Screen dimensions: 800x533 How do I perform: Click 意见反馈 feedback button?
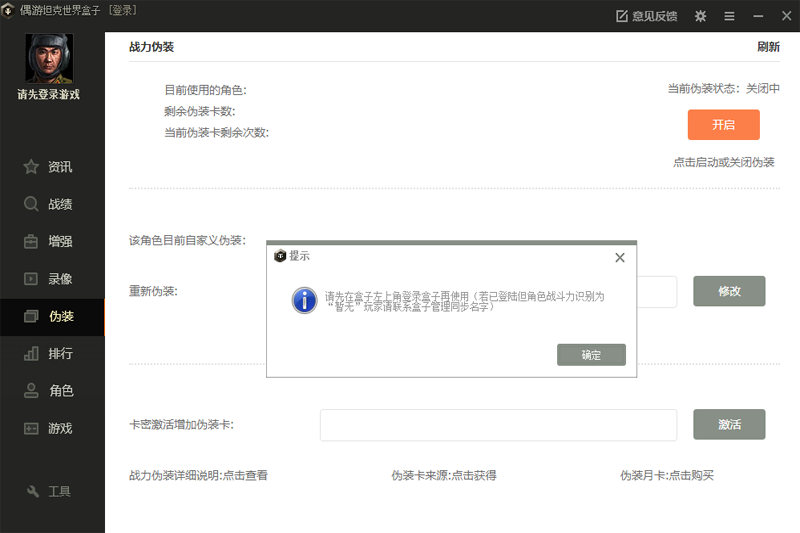point(646,16)
